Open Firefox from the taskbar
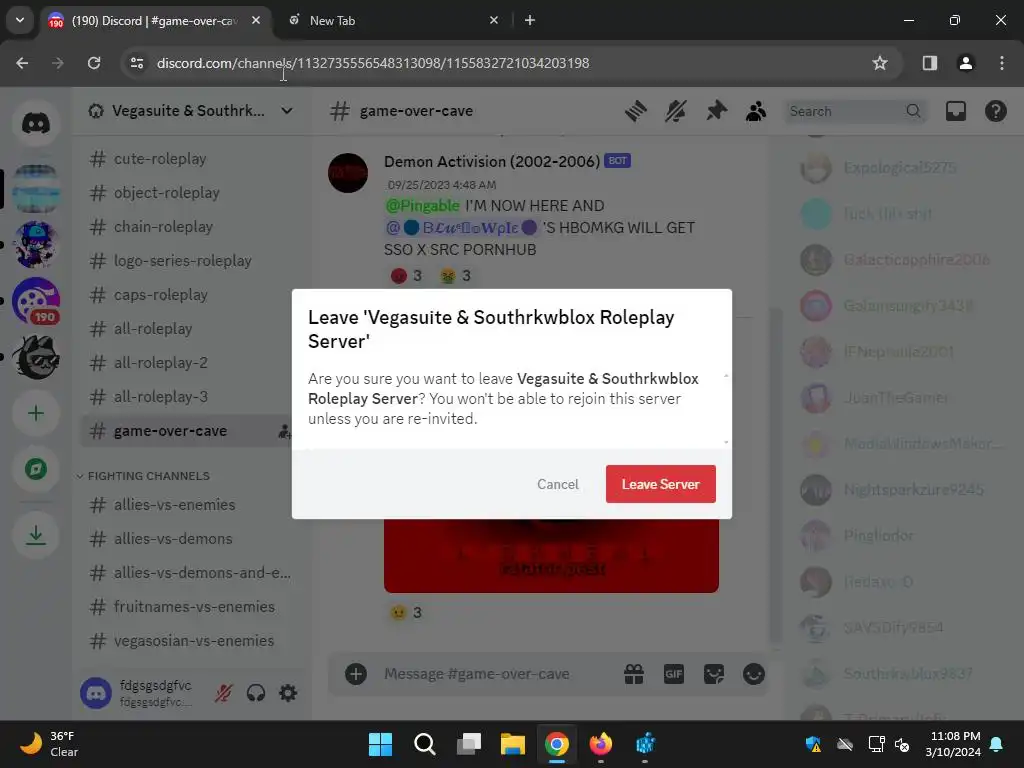1024x768 pixels. 601,744
